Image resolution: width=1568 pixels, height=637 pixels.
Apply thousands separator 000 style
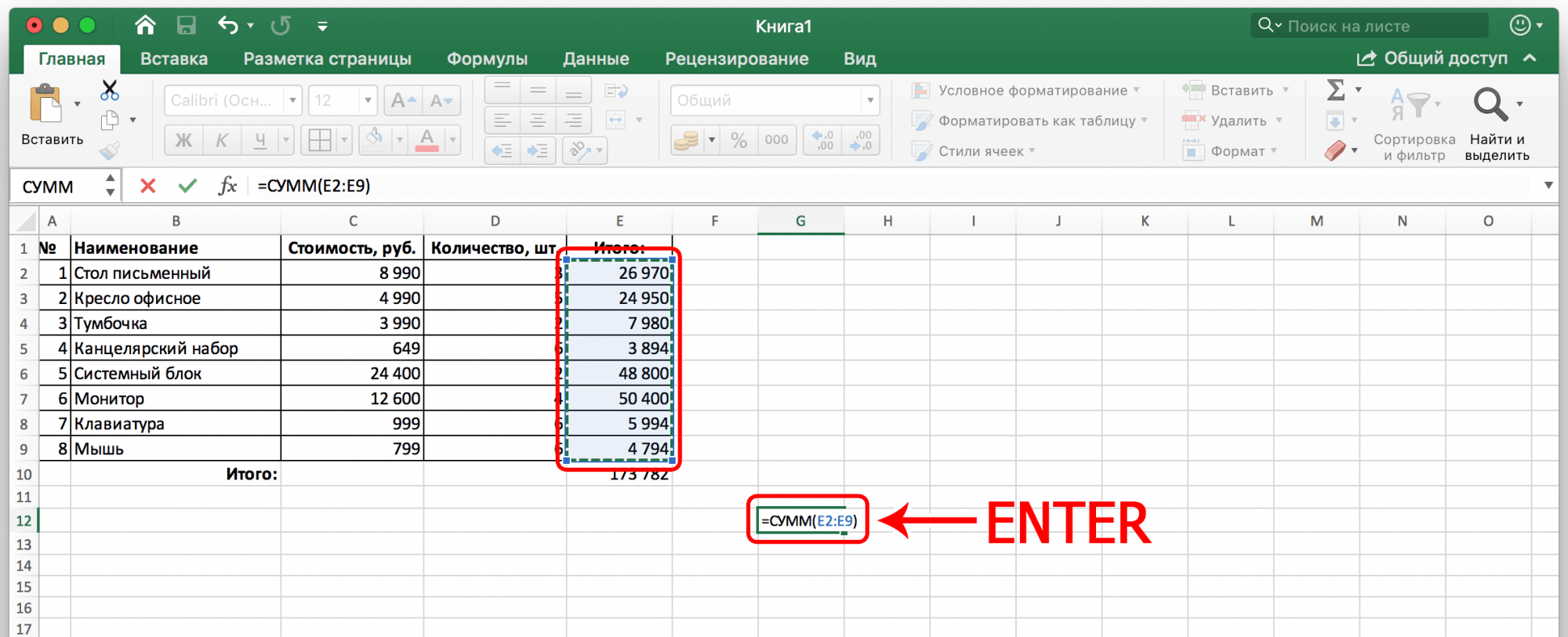776,140
